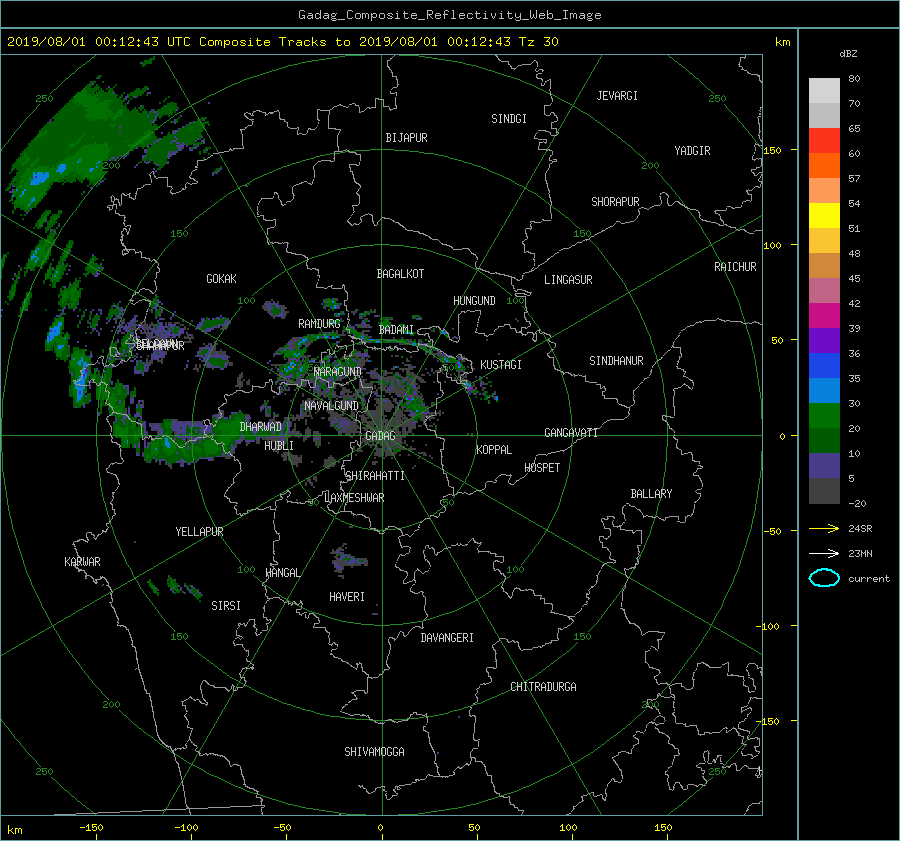Image resolution: width=900 pixels, height=841 pixels.
Task: Select the red 65 dBZ color swatch
Action: [x=824, y=140]
